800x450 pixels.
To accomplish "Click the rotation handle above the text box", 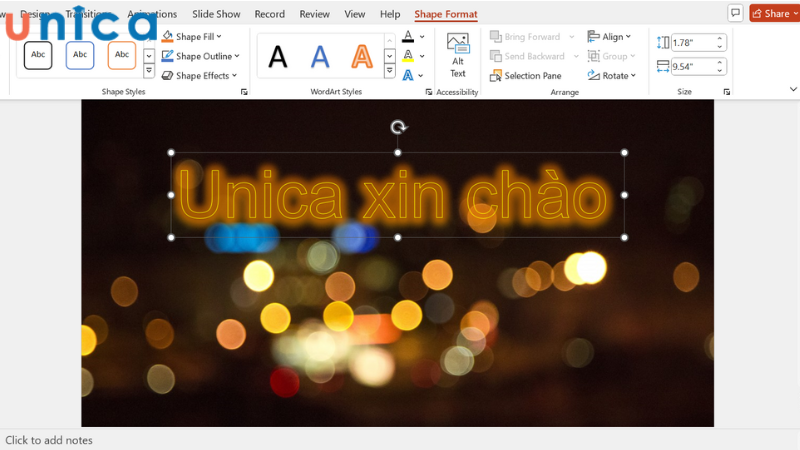I will coord(398,127).
